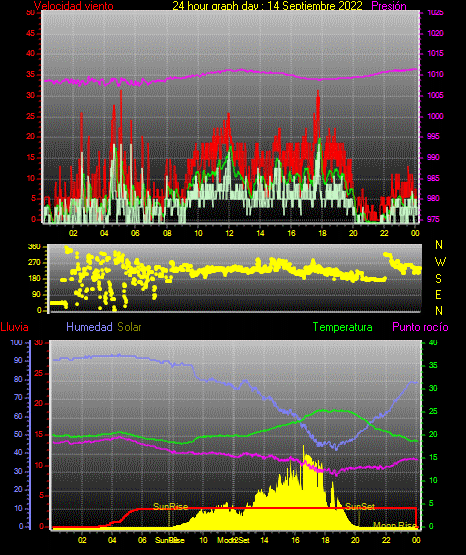Click the '975' value on pressure axis
Viewport: 466px width, 555px height.
point(433,219)
